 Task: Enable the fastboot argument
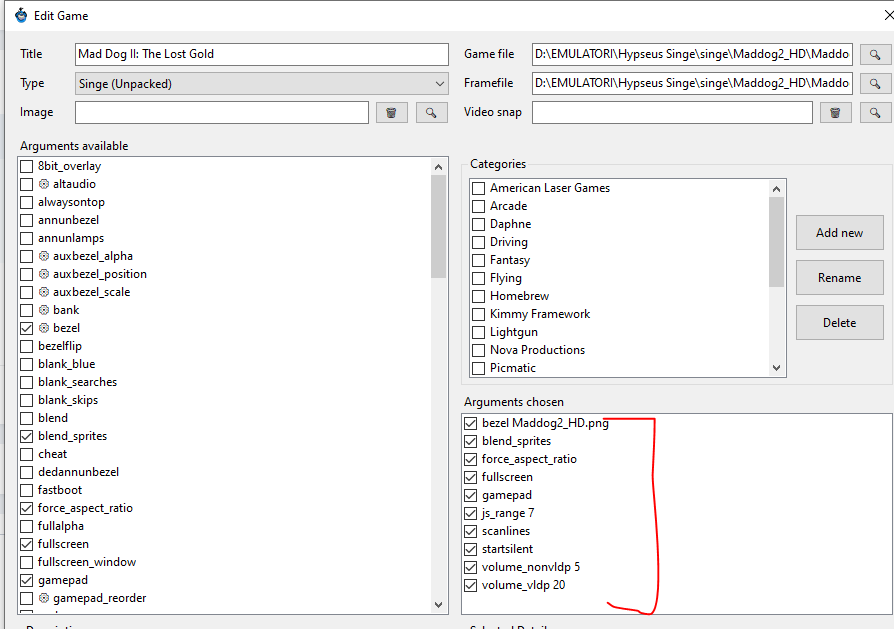tap(26, 490)
